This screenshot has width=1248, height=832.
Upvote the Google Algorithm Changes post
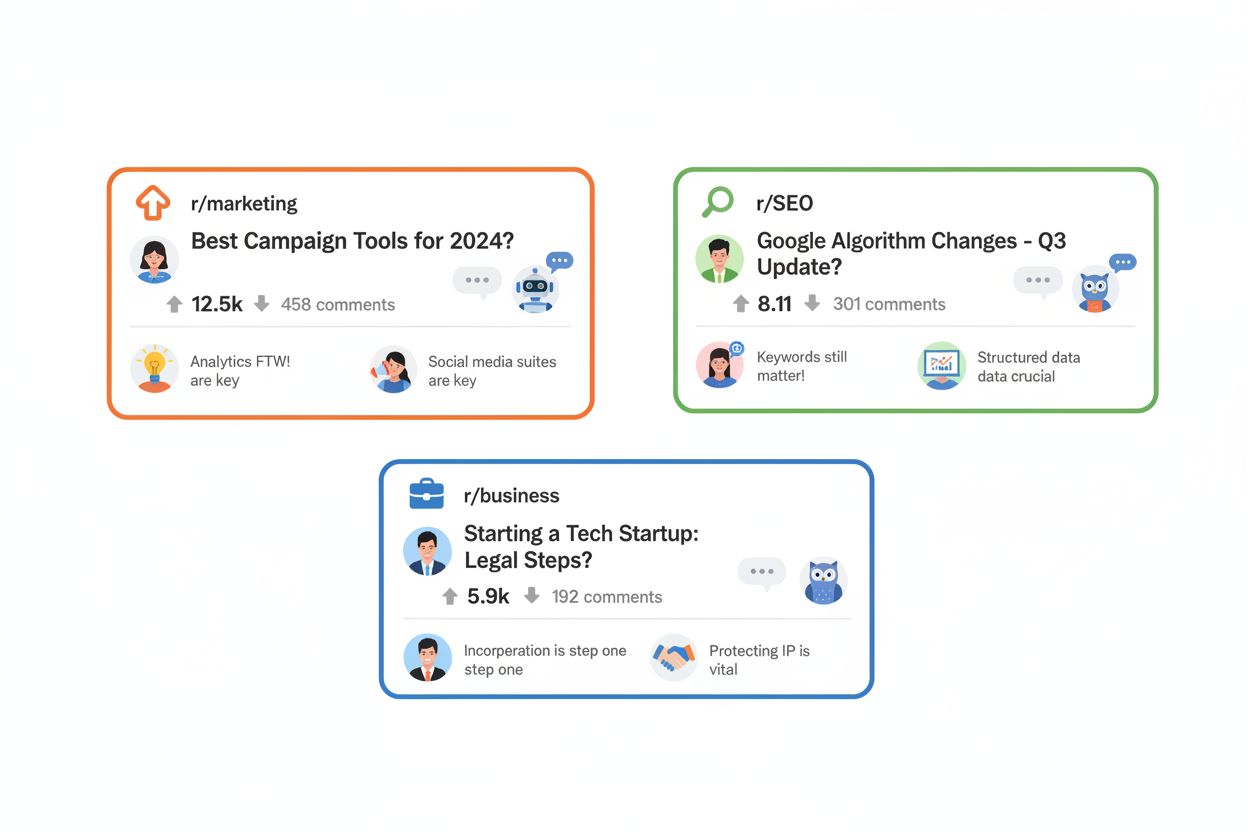(x=740, y=303)
